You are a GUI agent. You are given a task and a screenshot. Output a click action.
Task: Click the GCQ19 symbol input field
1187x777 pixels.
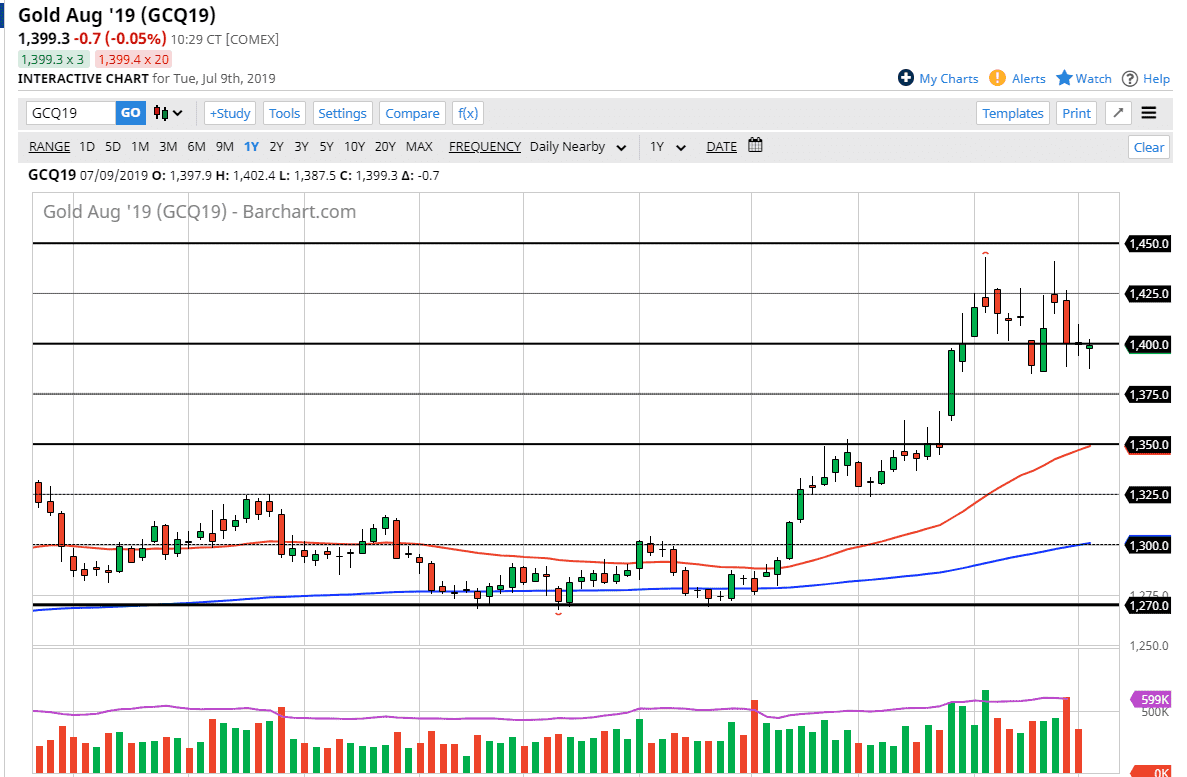[x=70, y=113]
